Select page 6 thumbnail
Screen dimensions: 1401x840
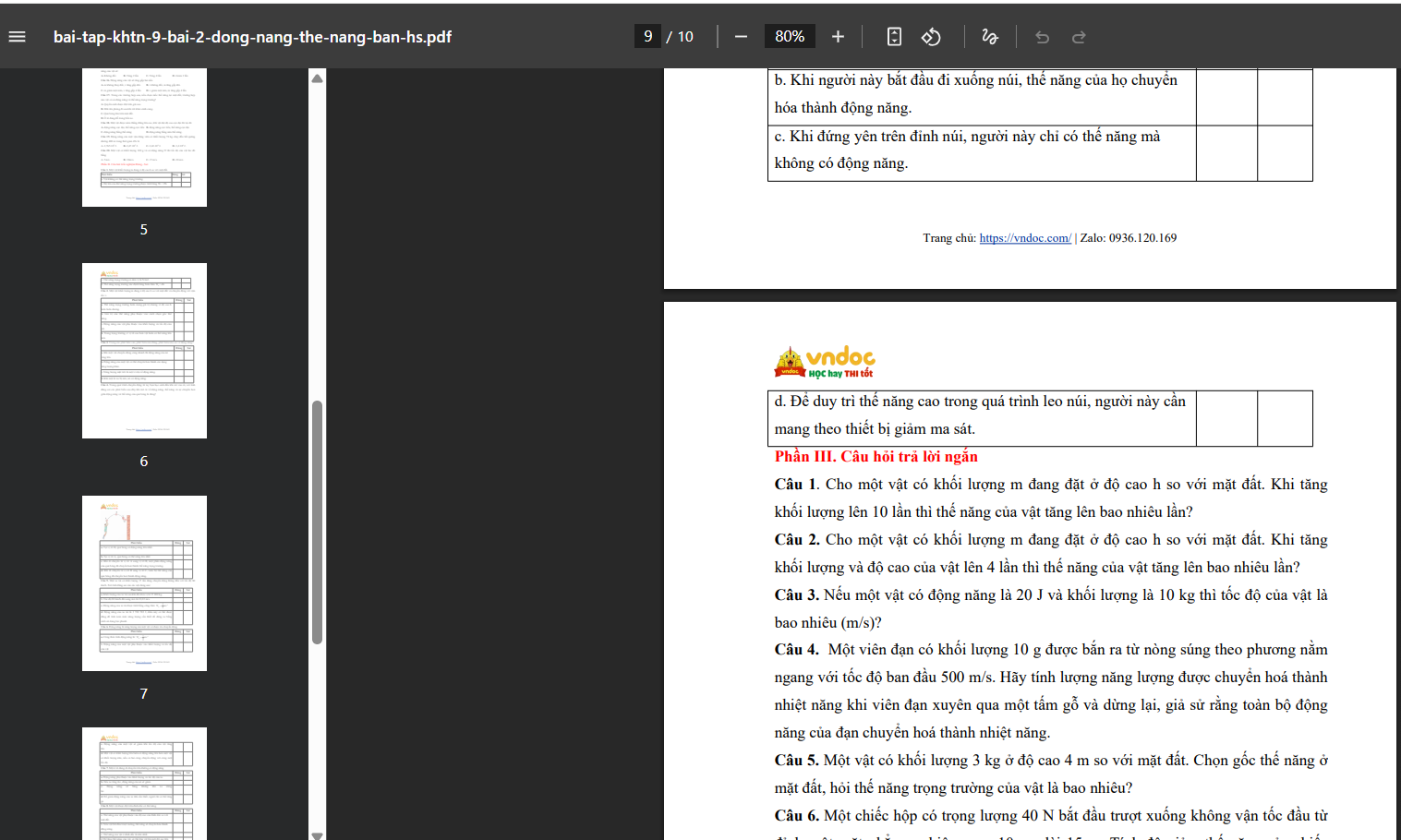pos(144,351)
